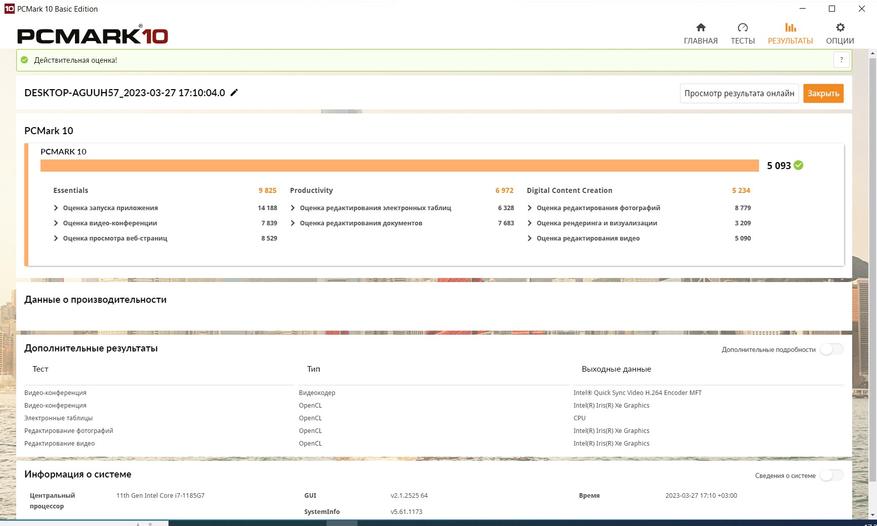Click the green checkmark next to score 5 093
This screenshot has height=526, width=877.
798,165
